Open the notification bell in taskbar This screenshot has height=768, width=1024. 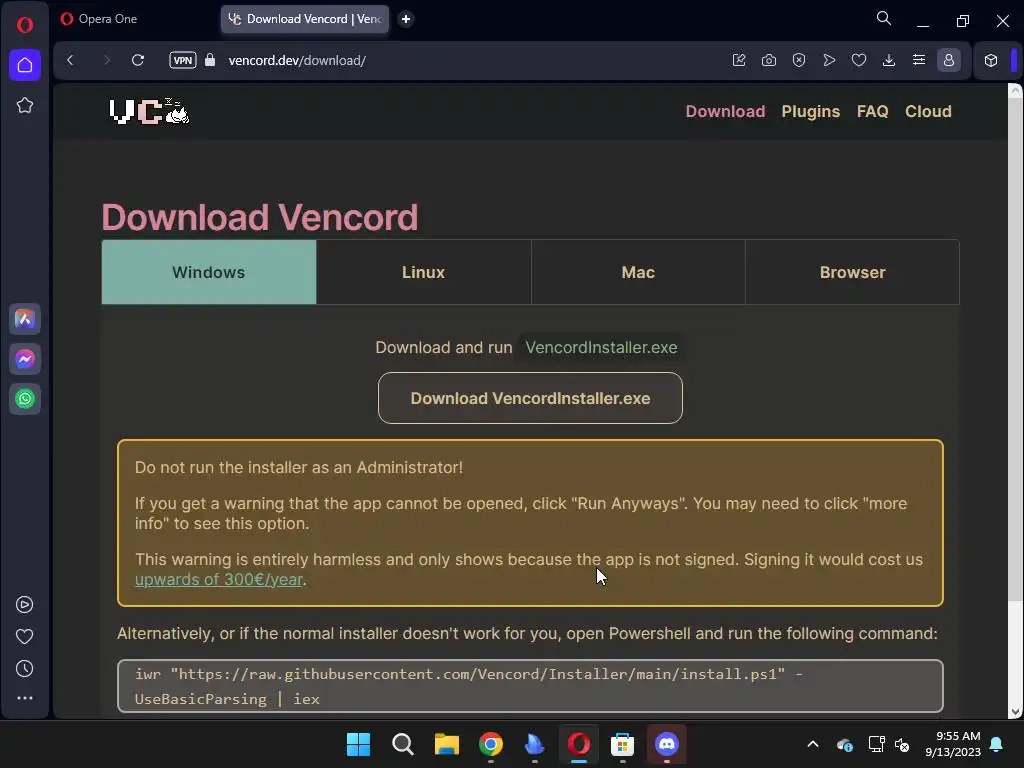(x=997, y=744)
